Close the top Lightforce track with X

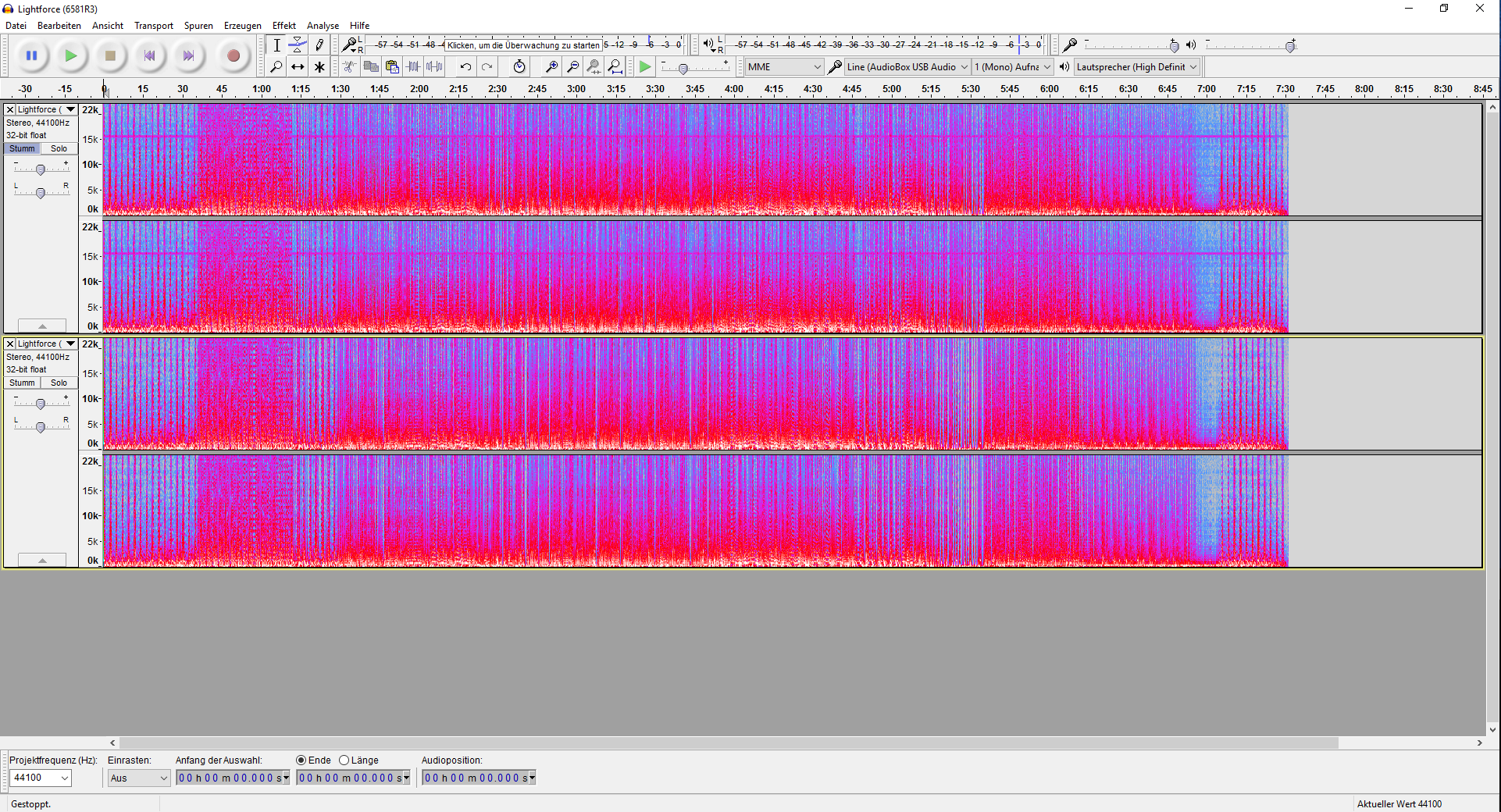pos(10,109)
